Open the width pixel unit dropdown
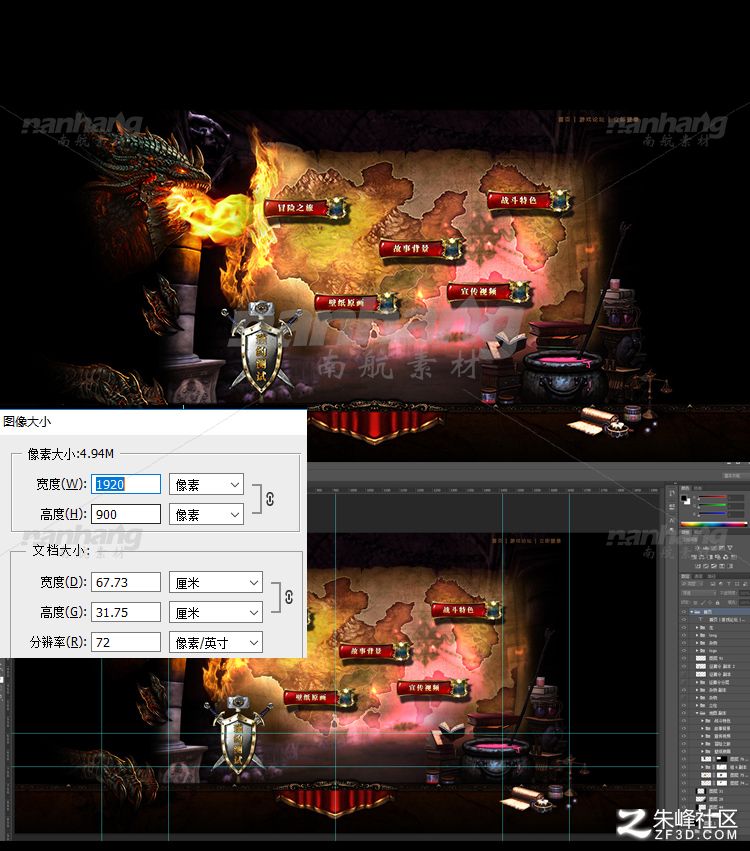 tap(206, 484)
